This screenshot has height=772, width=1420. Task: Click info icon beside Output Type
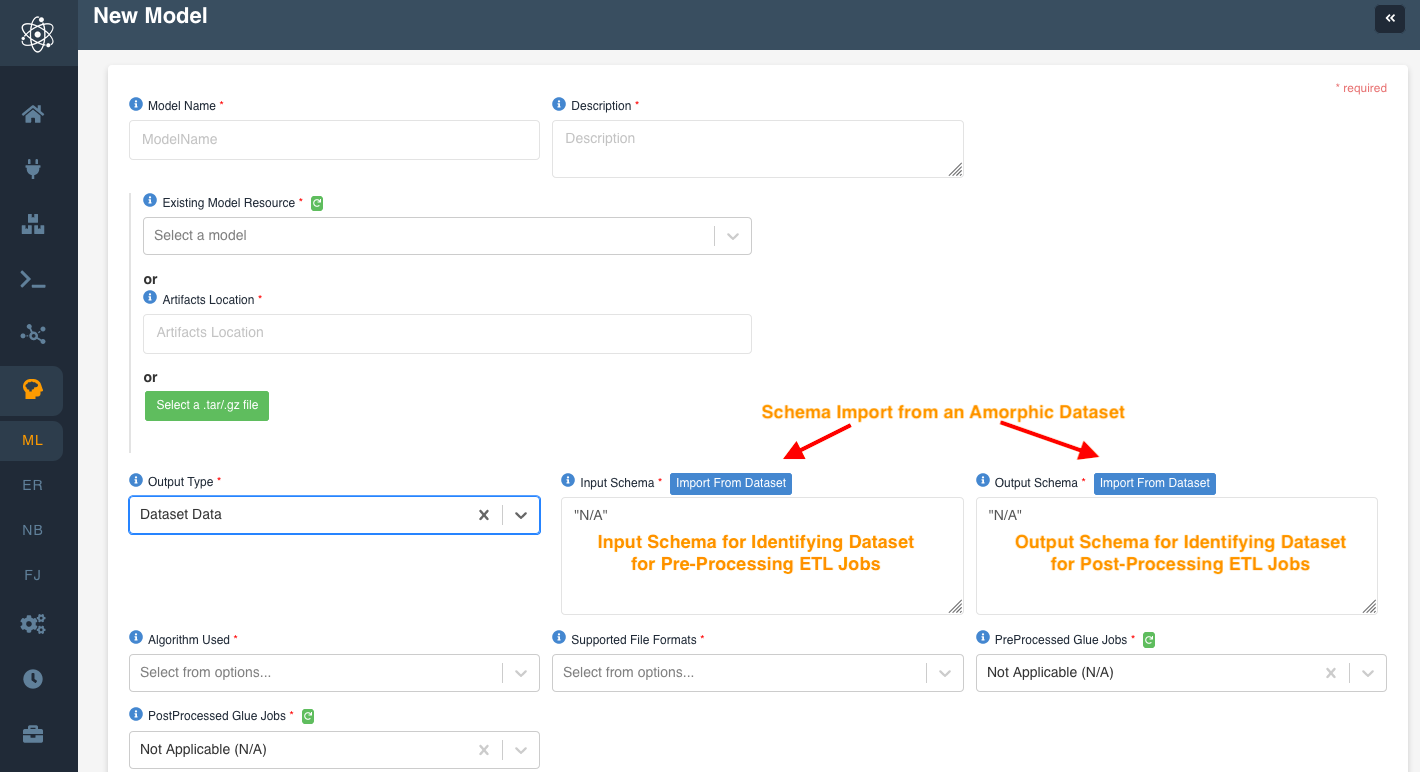(x=136, y=480)
